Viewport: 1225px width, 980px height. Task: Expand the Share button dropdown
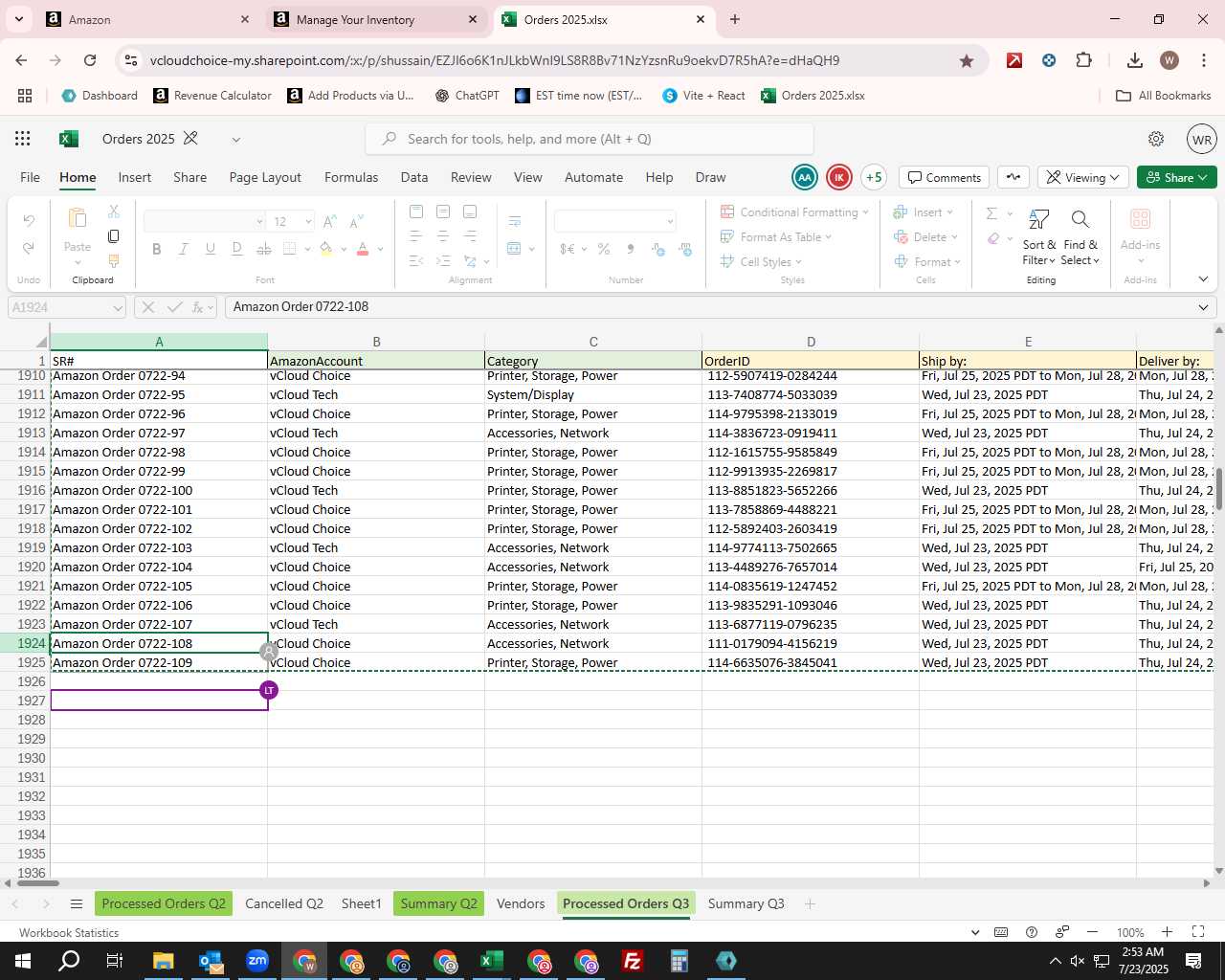click(1202, 177)
